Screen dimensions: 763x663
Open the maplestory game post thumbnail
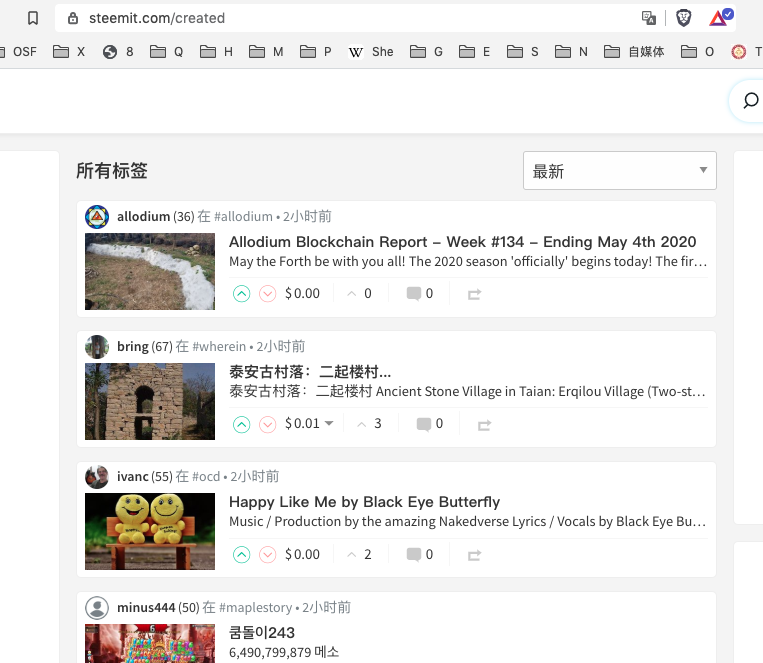click(x=150, y=644)
